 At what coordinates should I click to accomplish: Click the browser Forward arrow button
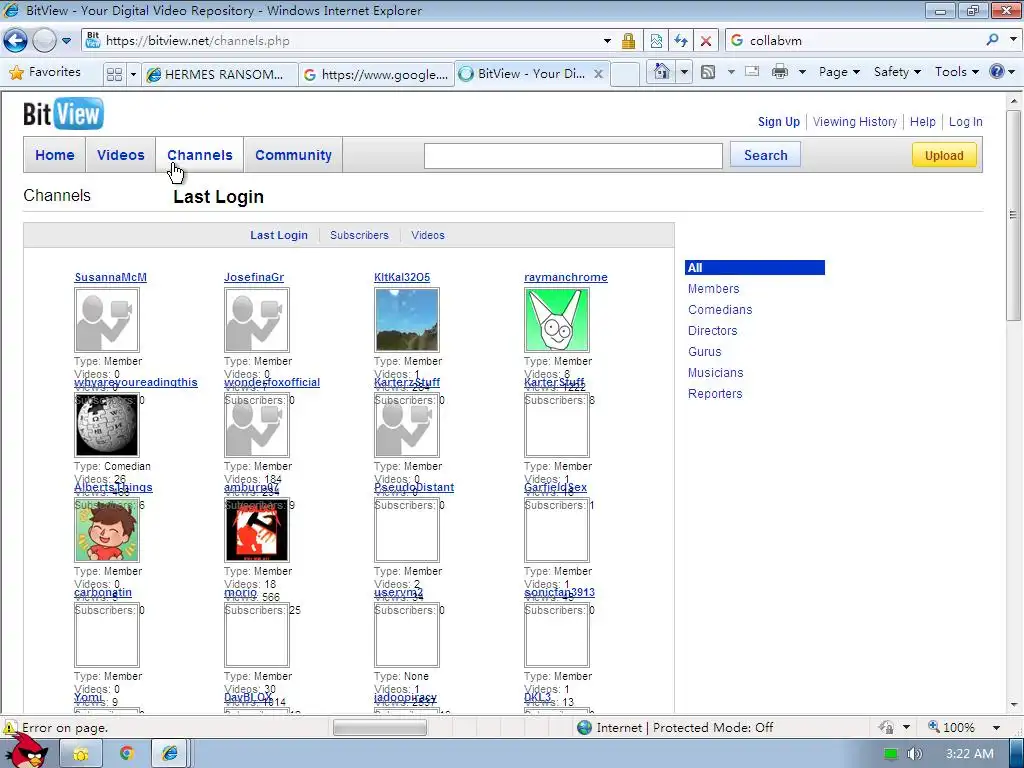click(44, 40)
